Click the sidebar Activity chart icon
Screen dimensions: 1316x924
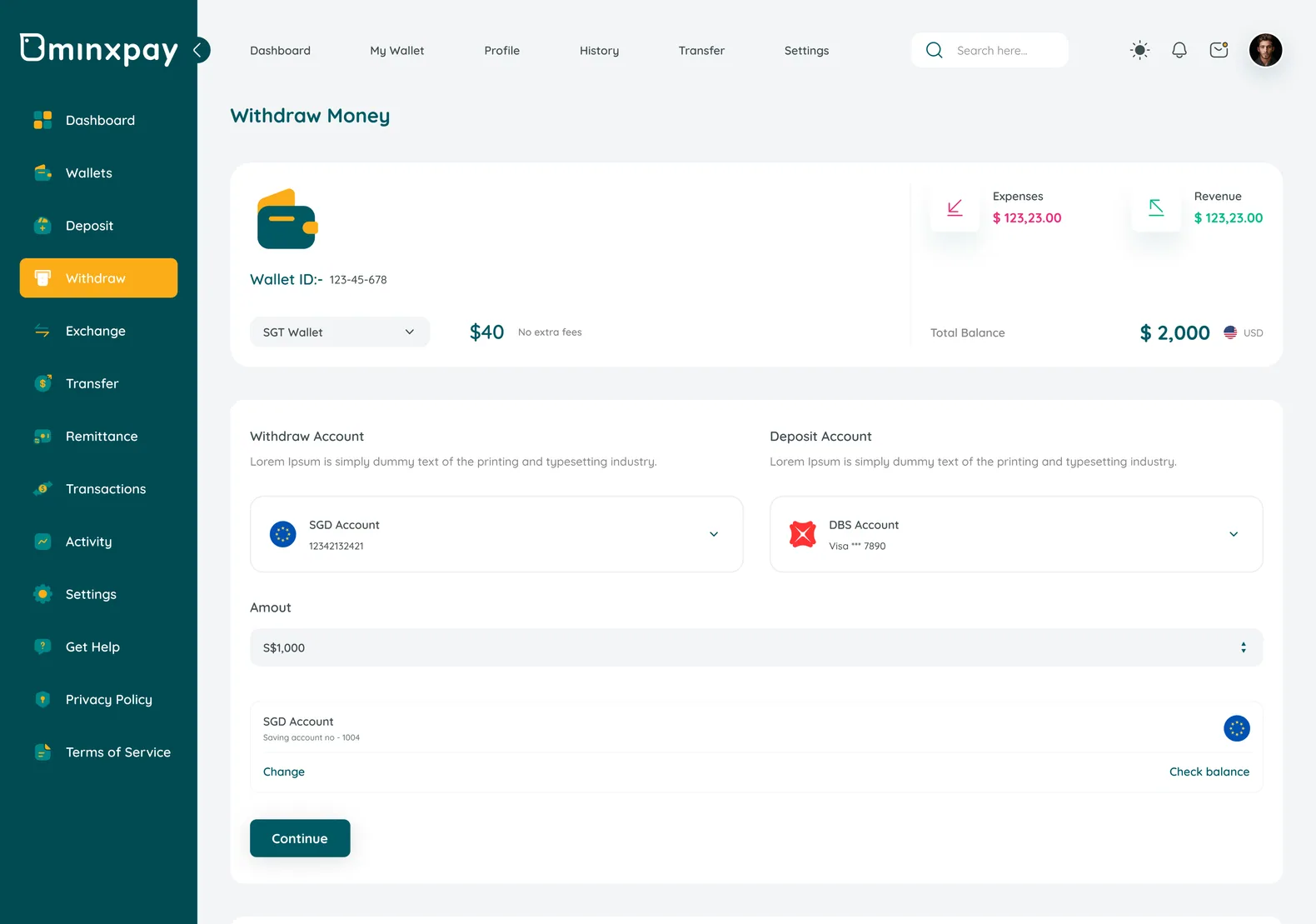point(42,542)
